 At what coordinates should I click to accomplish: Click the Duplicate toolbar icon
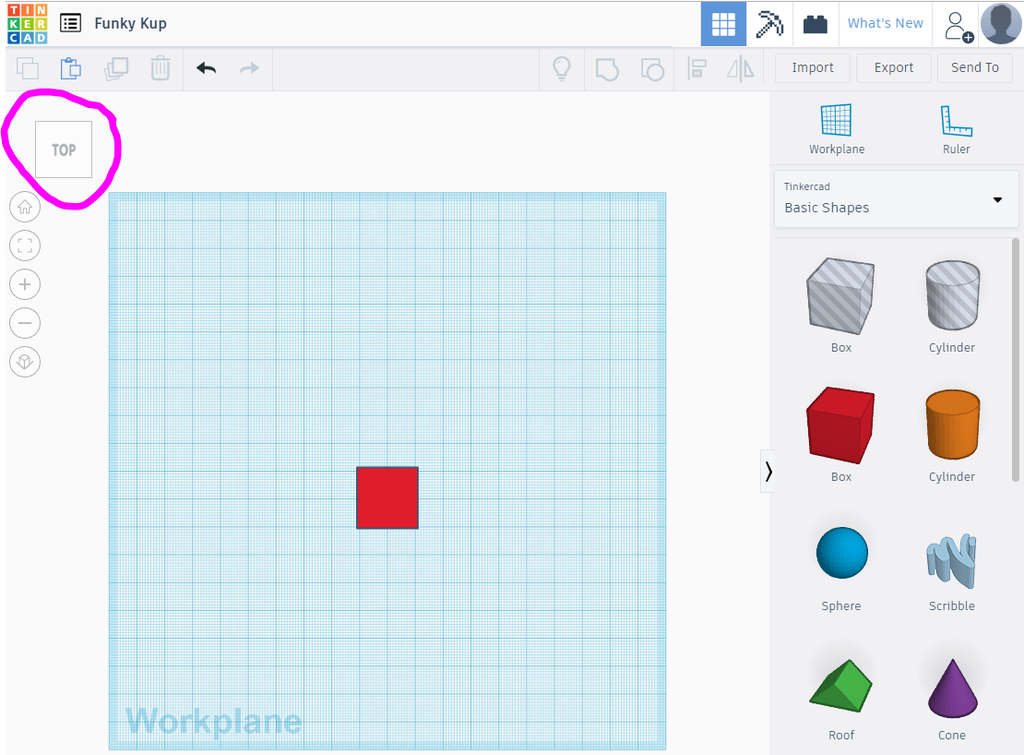(x=116, y=68)
